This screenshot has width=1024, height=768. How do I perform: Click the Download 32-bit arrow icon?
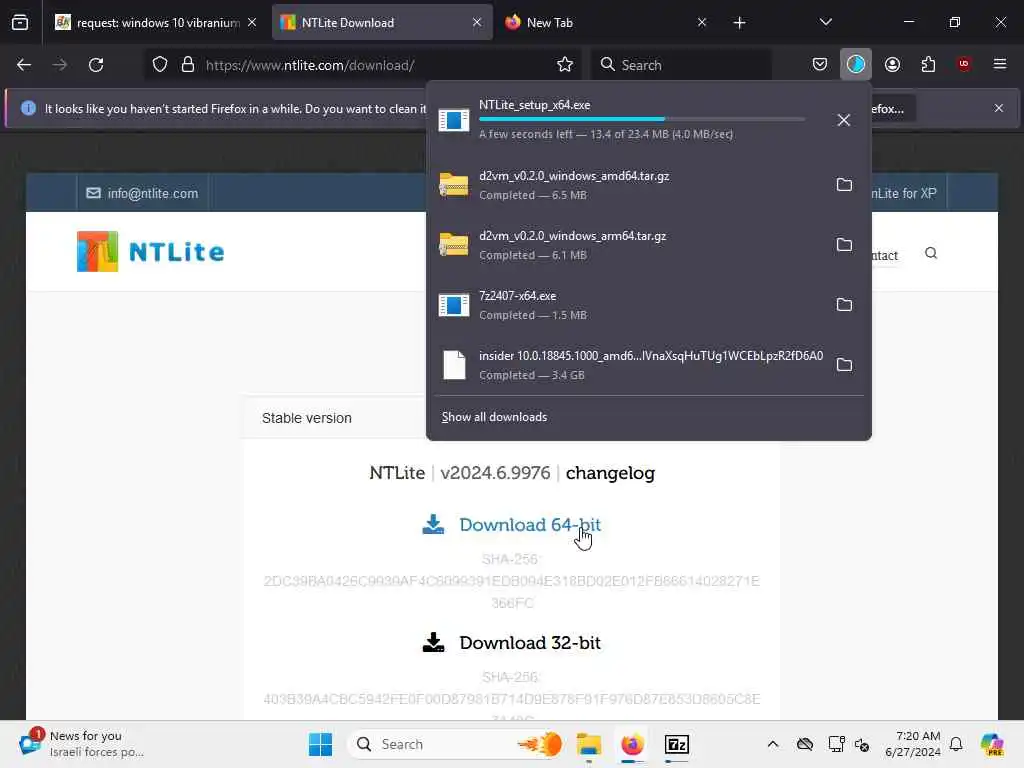433,643
